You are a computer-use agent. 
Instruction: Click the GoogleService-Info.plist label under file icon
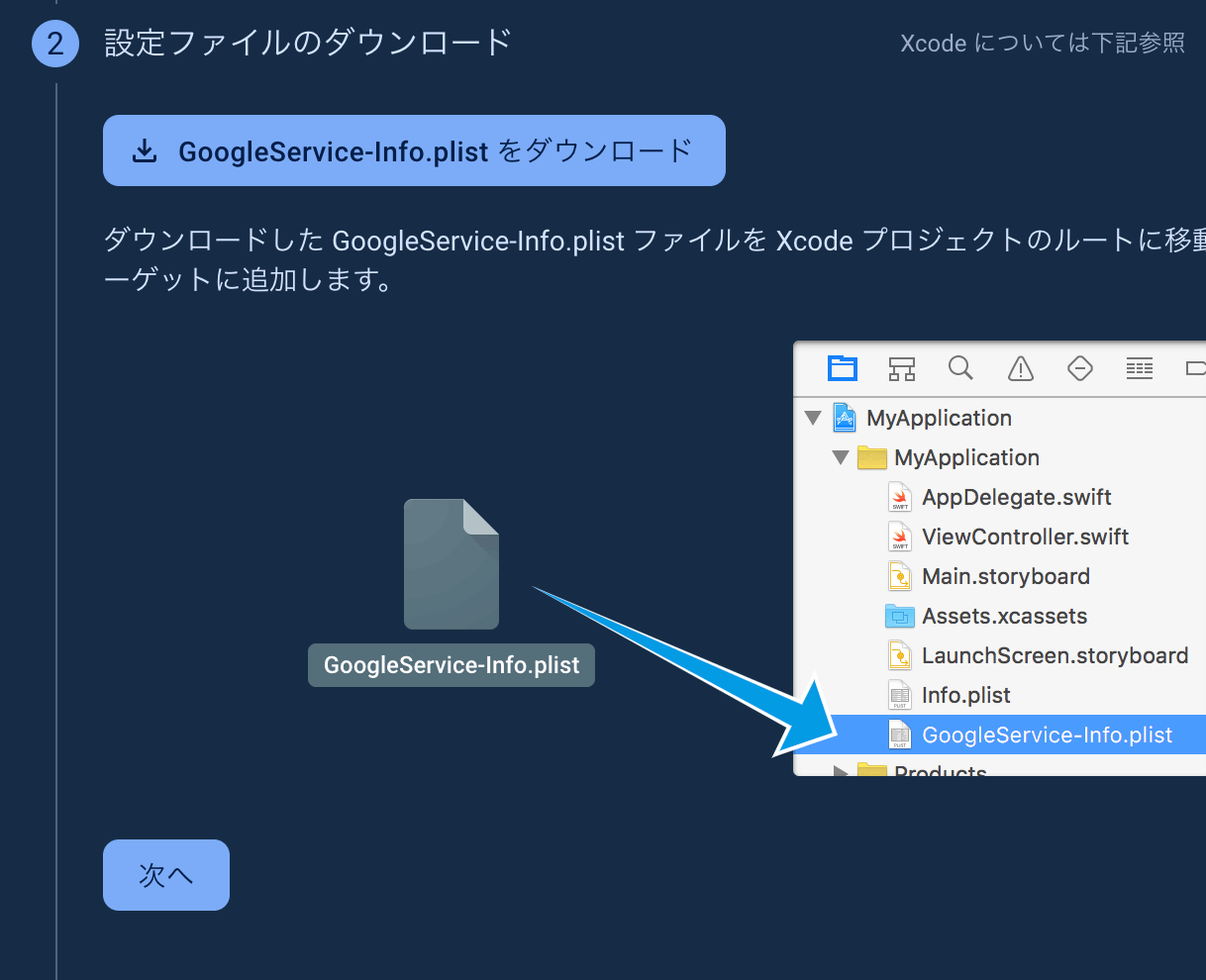(452, 665)
